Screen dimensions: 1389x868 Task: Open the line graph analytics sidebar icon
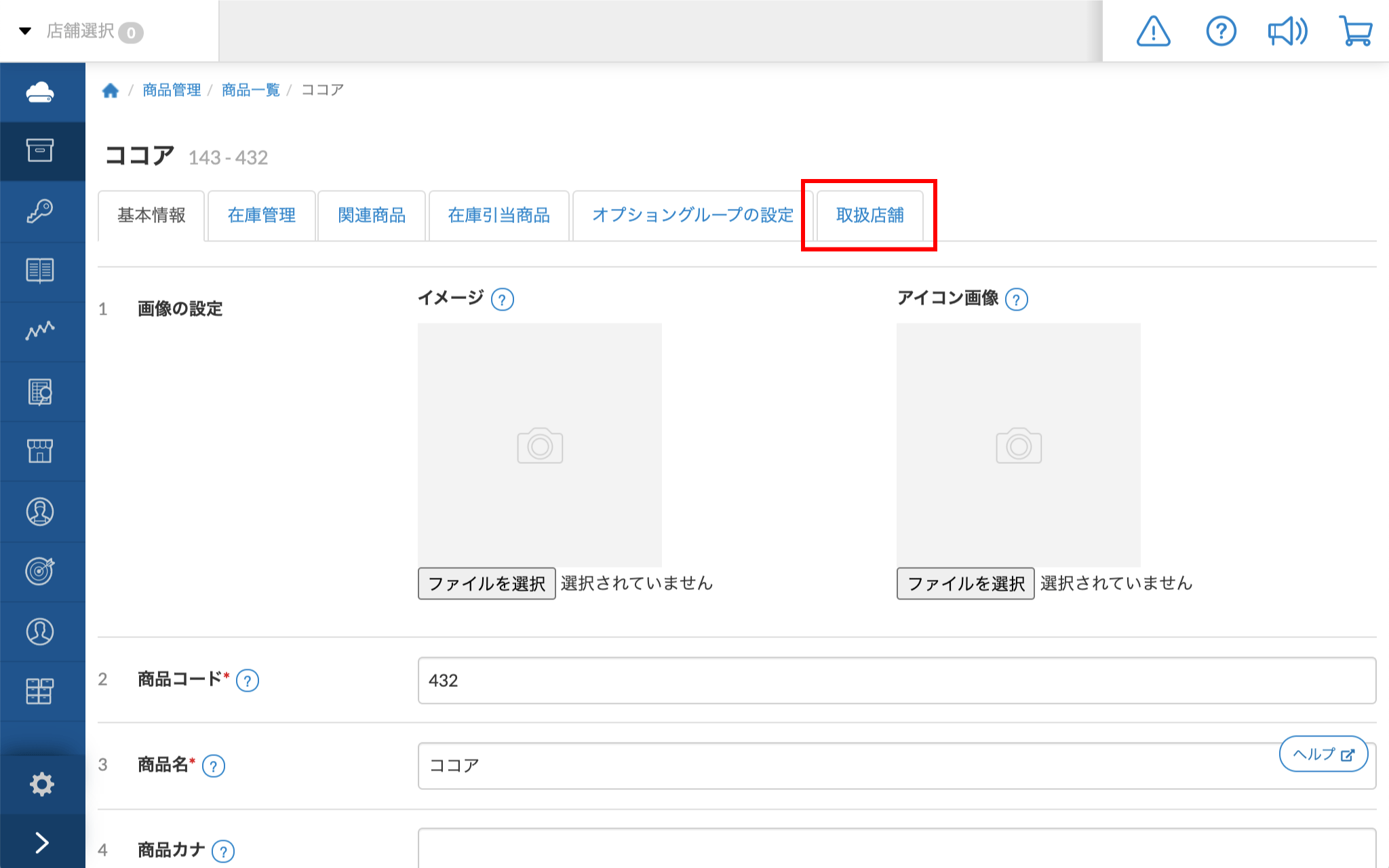(x=40, y=330)
